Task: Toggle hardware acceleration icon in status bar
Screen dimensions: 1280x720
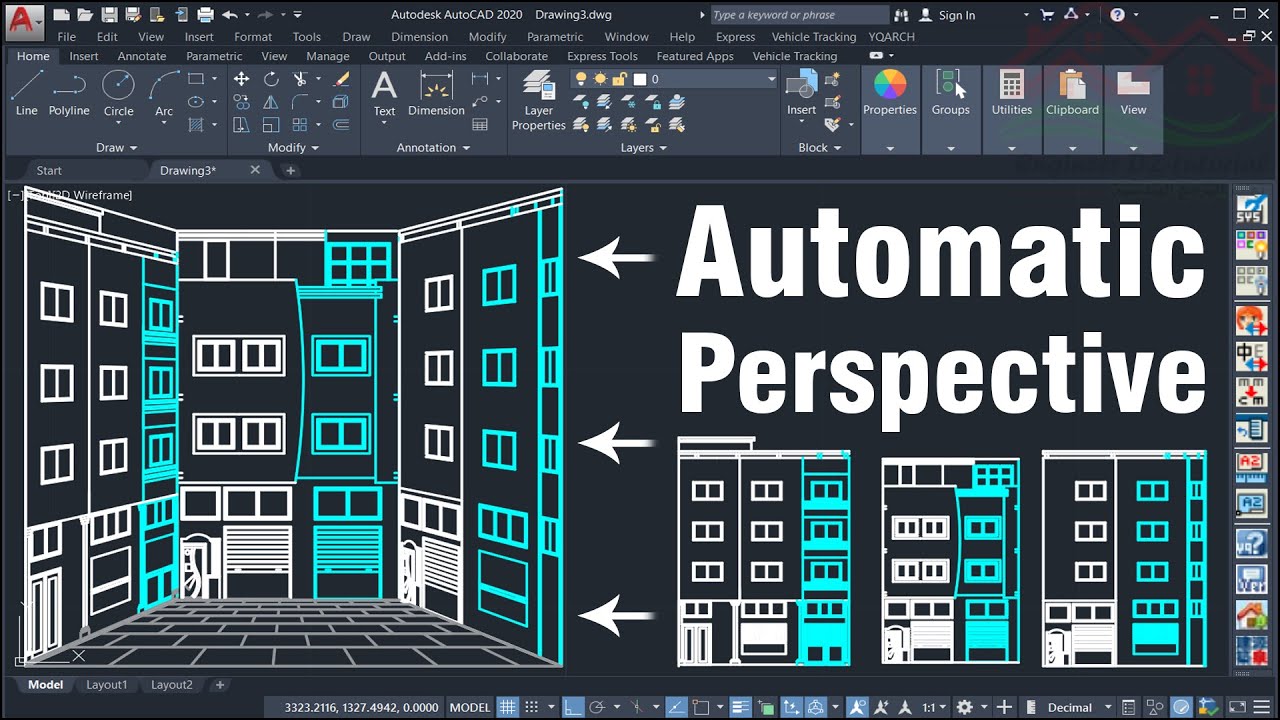Action: point(1182,707)
